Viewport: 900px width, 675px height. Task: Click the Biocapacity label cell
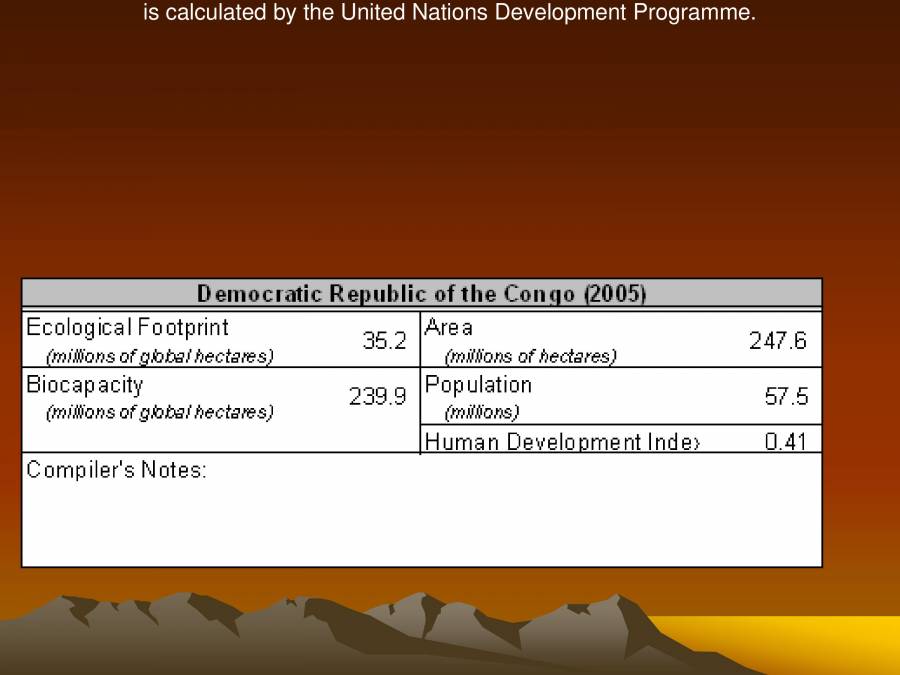[86, 384]
